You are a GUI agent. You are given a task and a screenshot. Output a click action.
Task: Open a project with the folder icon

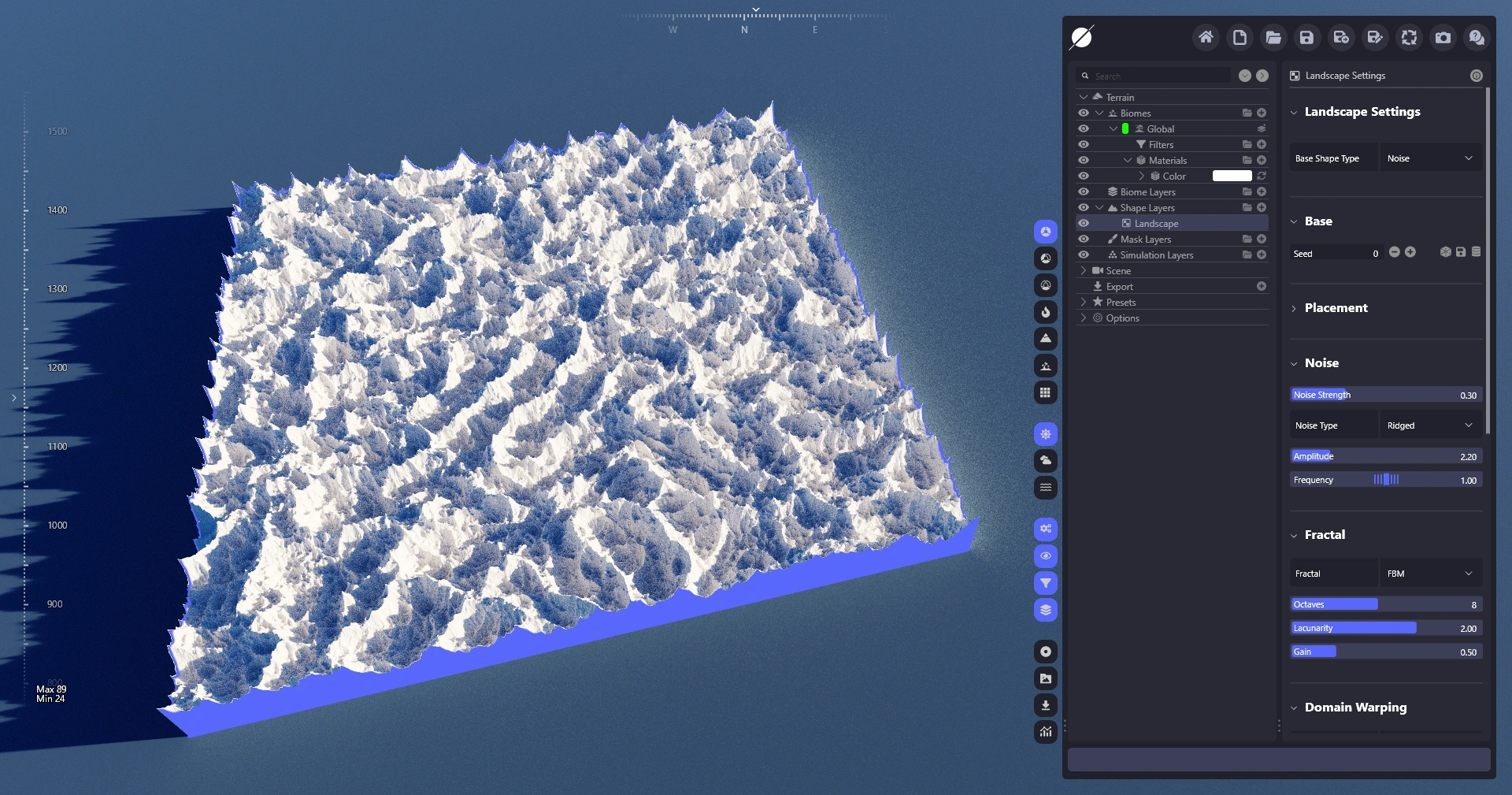tap(1273, 38)
